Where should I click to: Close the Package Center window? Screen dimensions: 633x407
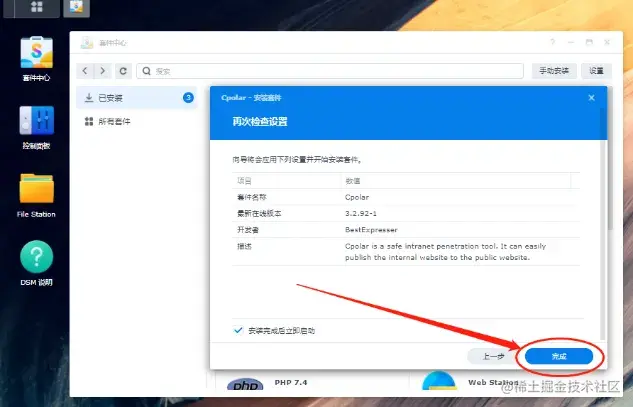click(607, 42)
